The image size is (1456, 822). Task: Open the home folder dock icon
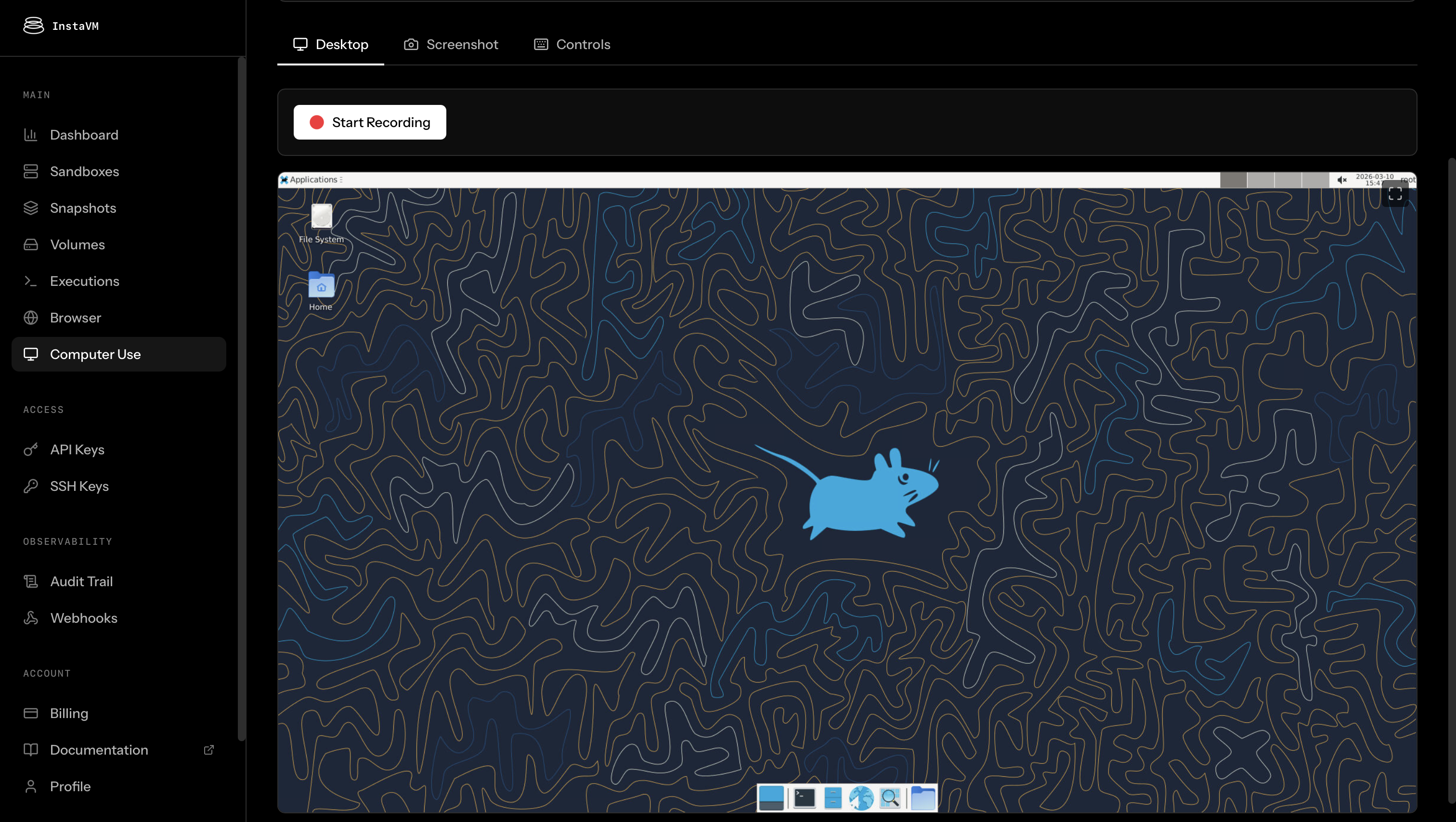pyautogui.click(x=923, y=798)
